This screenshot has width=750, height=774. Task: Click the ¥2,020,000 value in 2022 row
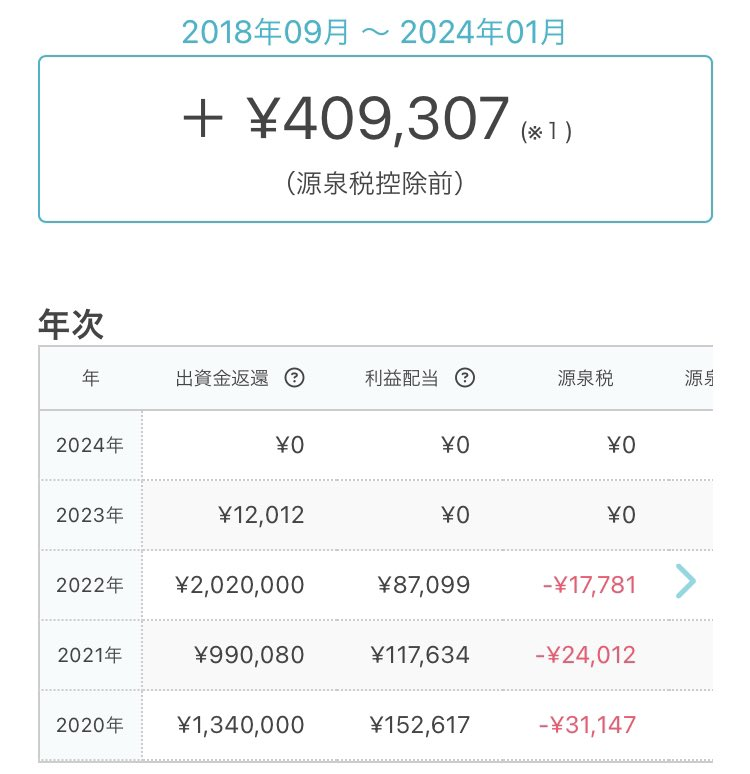tap(239, 585)
